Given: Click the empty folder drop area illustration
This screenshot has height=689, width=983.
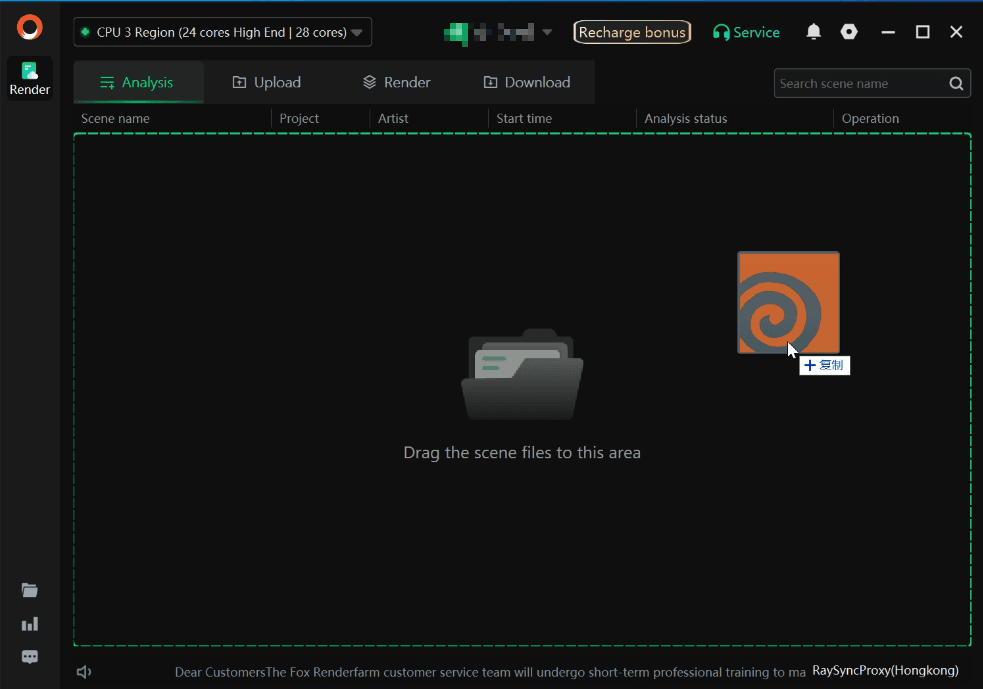Looking at the screenshot, I should [522, 375].
